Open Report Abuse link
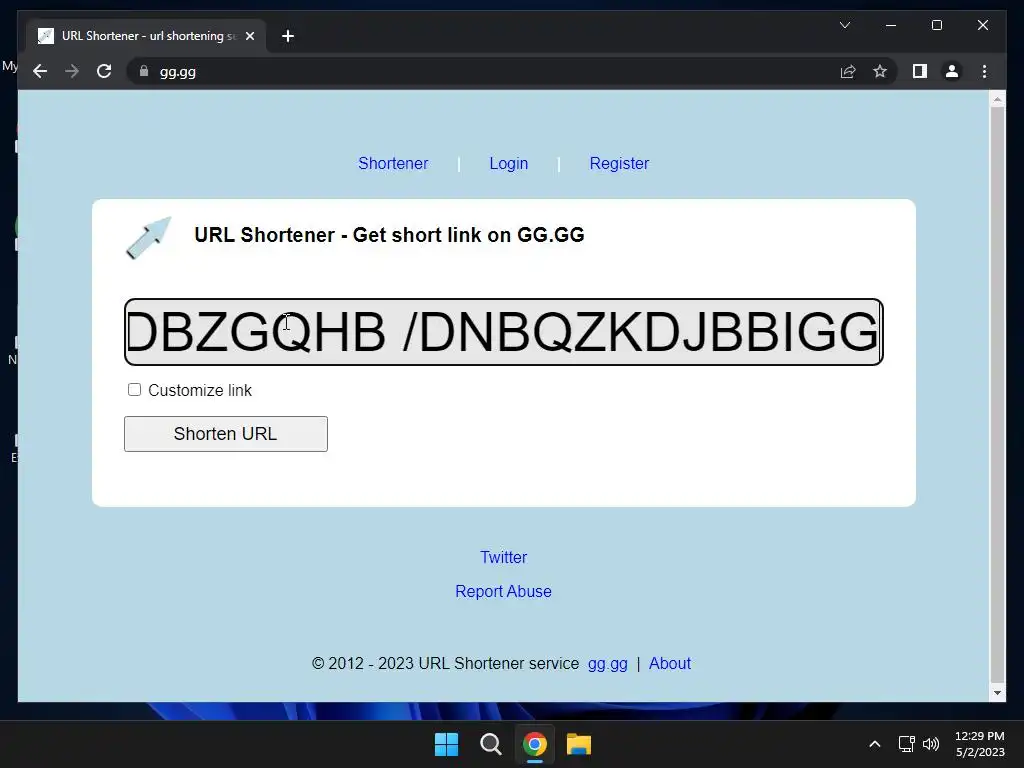The height and width of the screenshot is (768, 1024). (504, 591)
